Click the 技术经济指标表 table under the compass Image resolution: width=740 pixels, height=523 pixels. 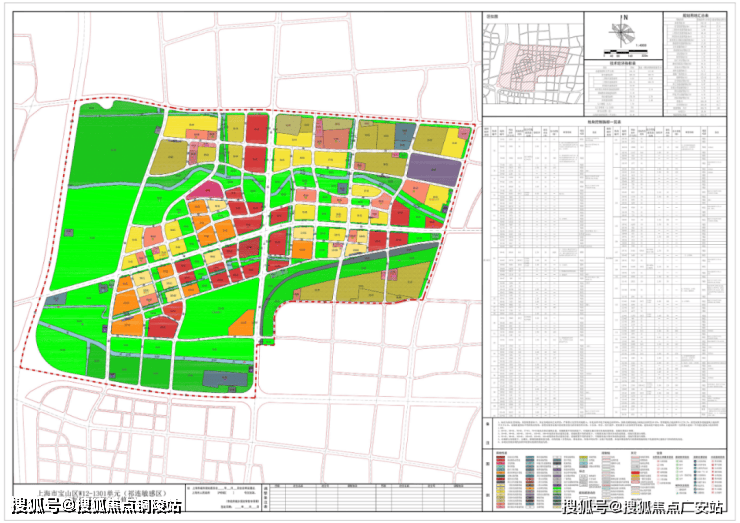point(624,90)
